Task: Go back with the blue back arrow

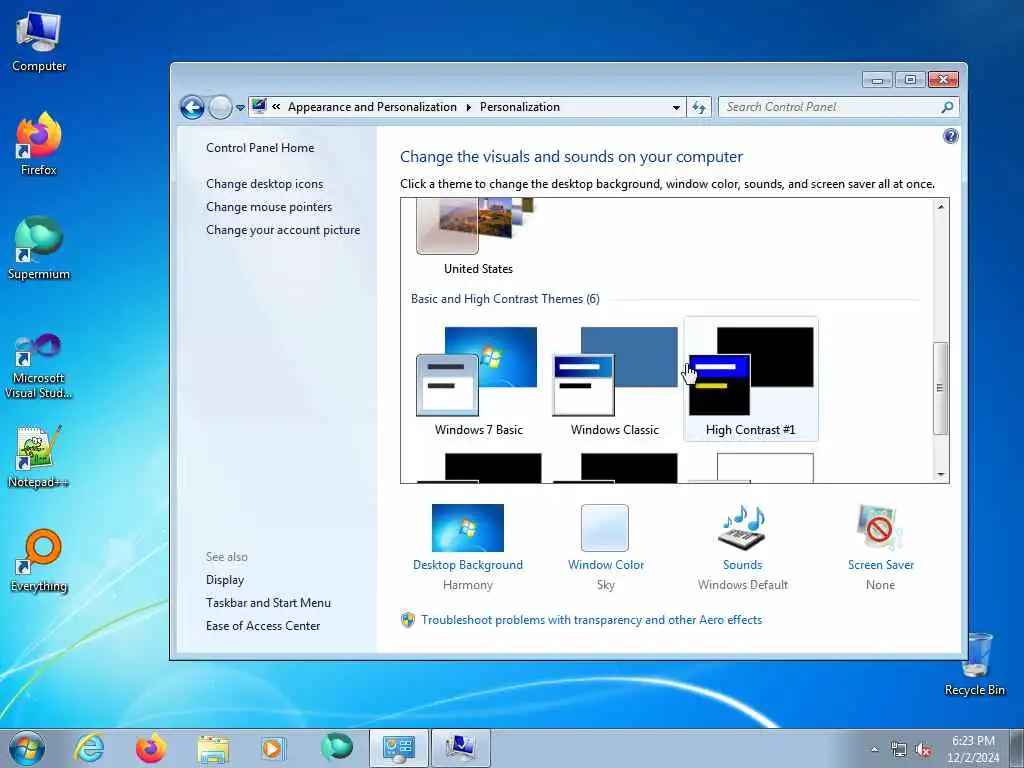Action: pyautogui.click(x=192, y=107)
